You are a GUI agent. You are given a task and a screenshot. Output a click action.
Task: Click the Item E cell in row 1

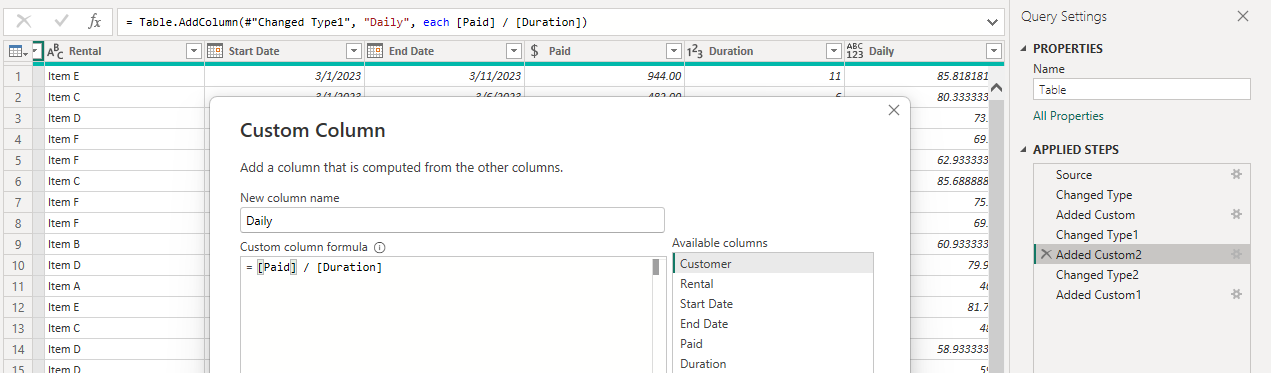(x=125, y=75)
